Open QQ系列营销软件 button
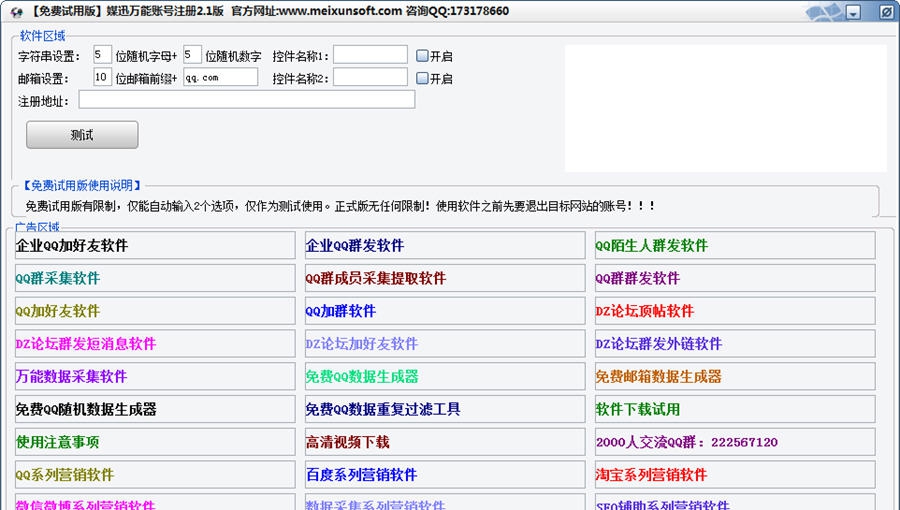 point(155,474)
